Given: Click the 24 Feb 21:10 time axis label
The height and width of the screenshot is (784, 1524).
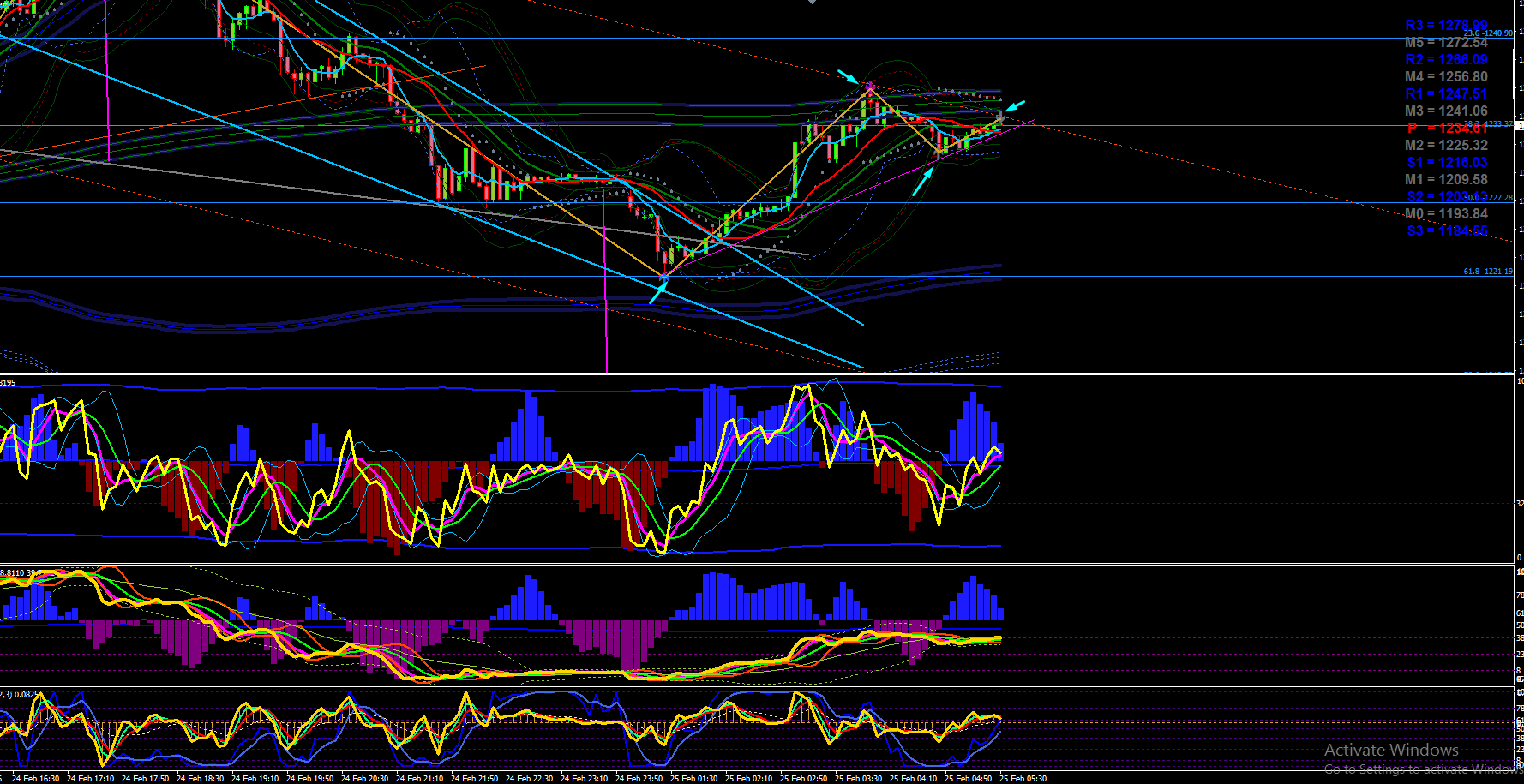Looking at the screenshot, I should click(419, 779).
